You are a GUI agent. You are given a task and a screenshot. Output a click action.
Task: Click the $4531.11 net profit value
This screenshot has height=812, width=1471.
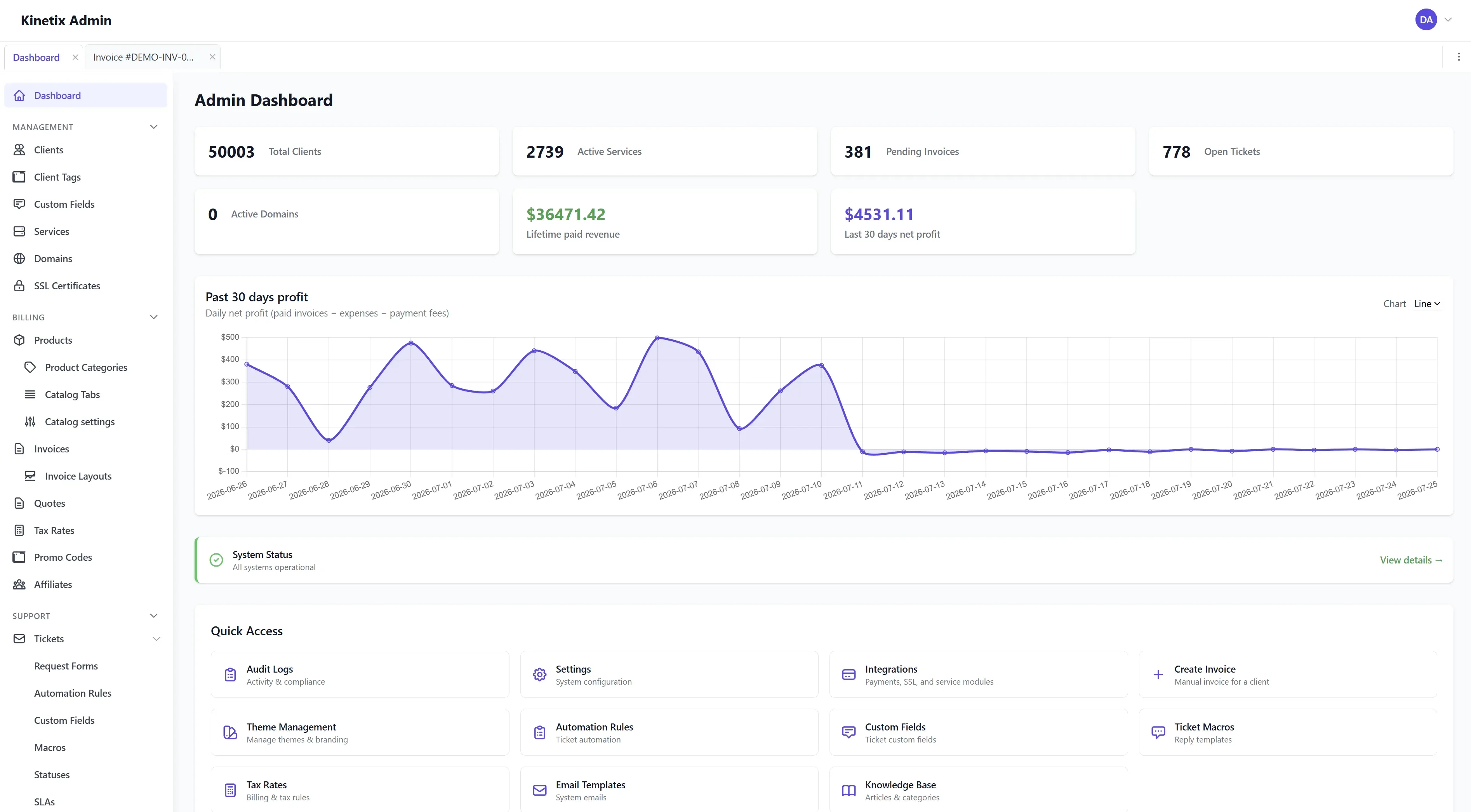(879, 215)
